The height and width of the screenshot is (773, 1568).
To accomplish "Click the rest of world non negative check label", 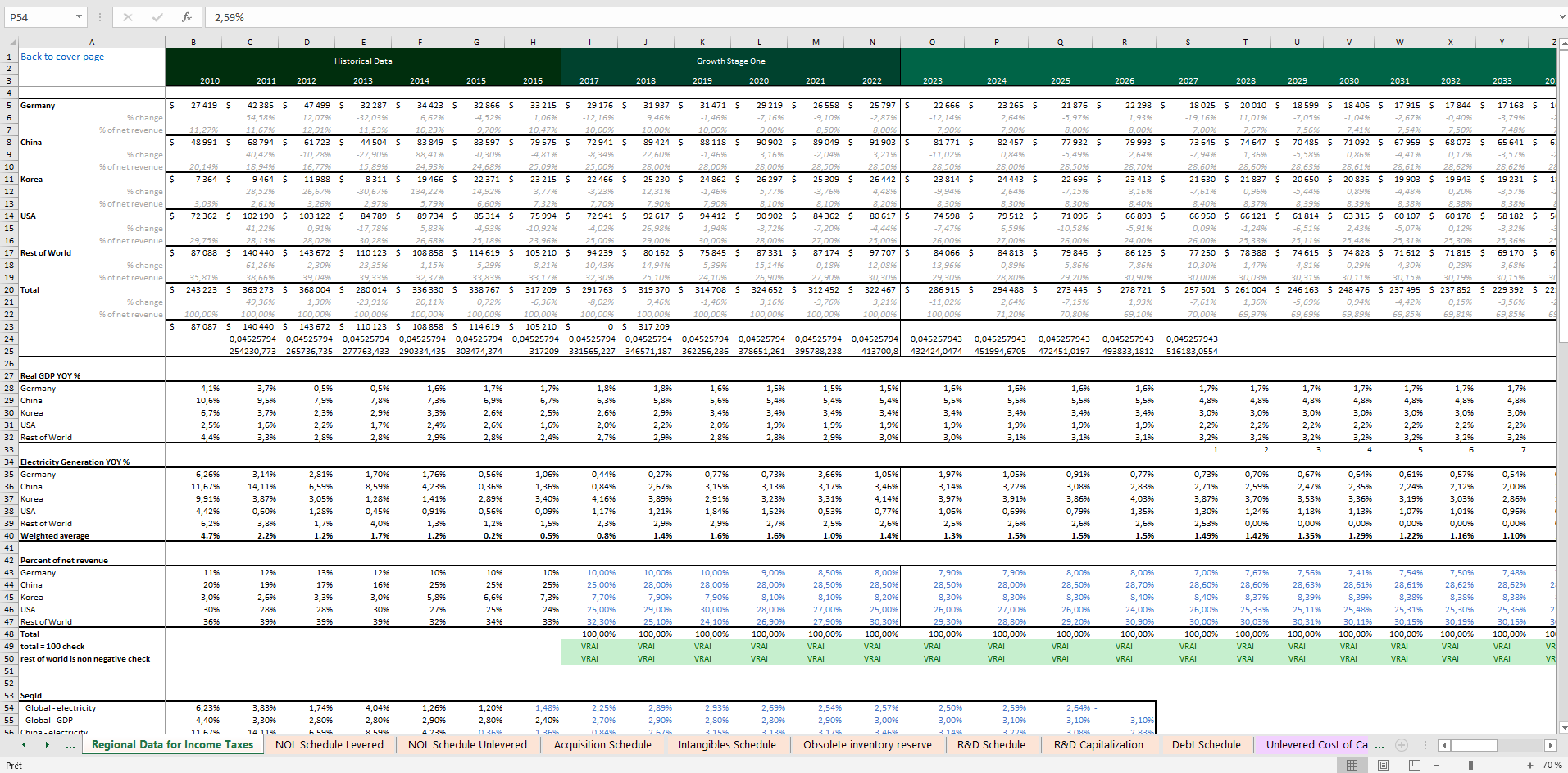I will [x=85, y=659].
